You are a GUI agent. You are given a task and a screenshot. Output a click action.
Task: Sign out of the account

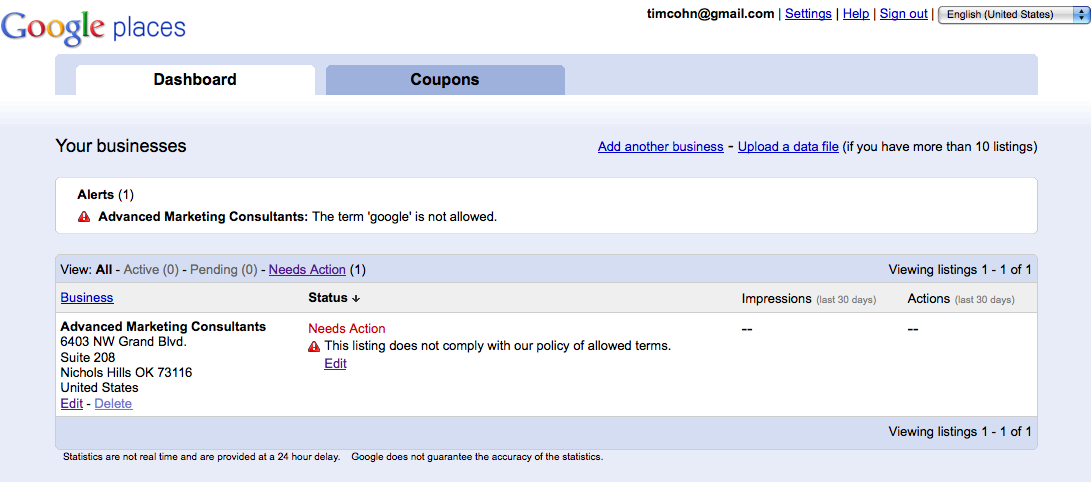[904, 14]
